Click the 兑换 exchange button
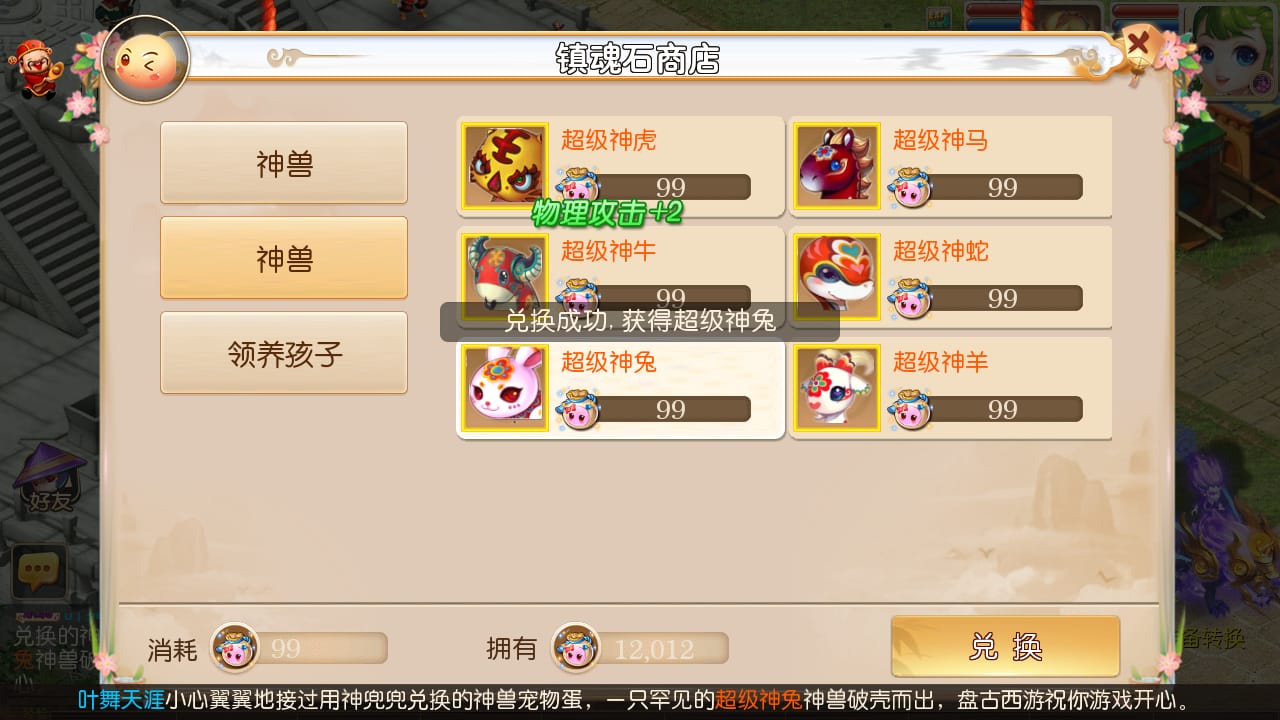1280x720 pixels. [x=1005, y=646]
